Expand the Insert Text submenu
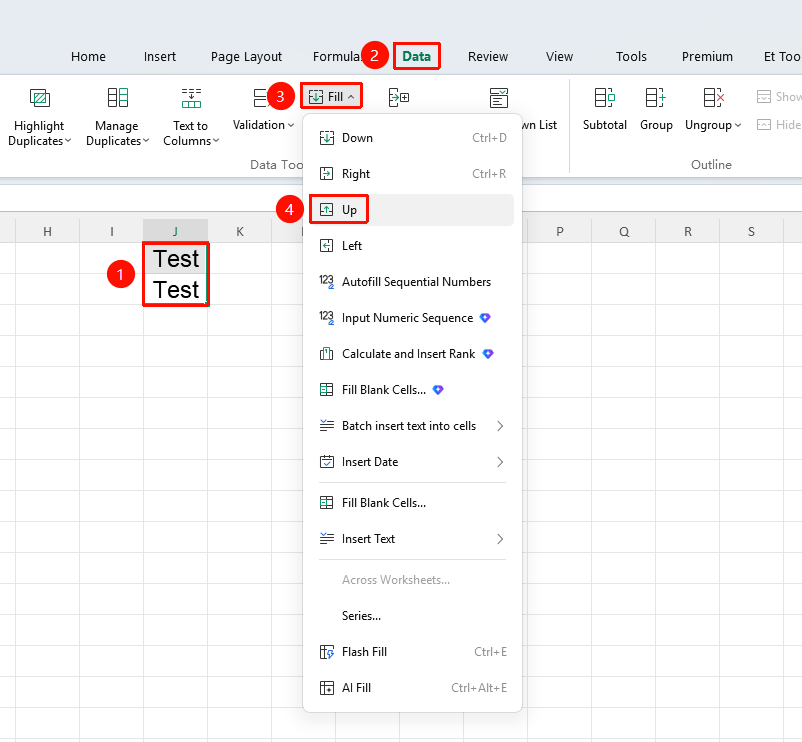Screen dimensions: 802x742 [x=412, y=539]
